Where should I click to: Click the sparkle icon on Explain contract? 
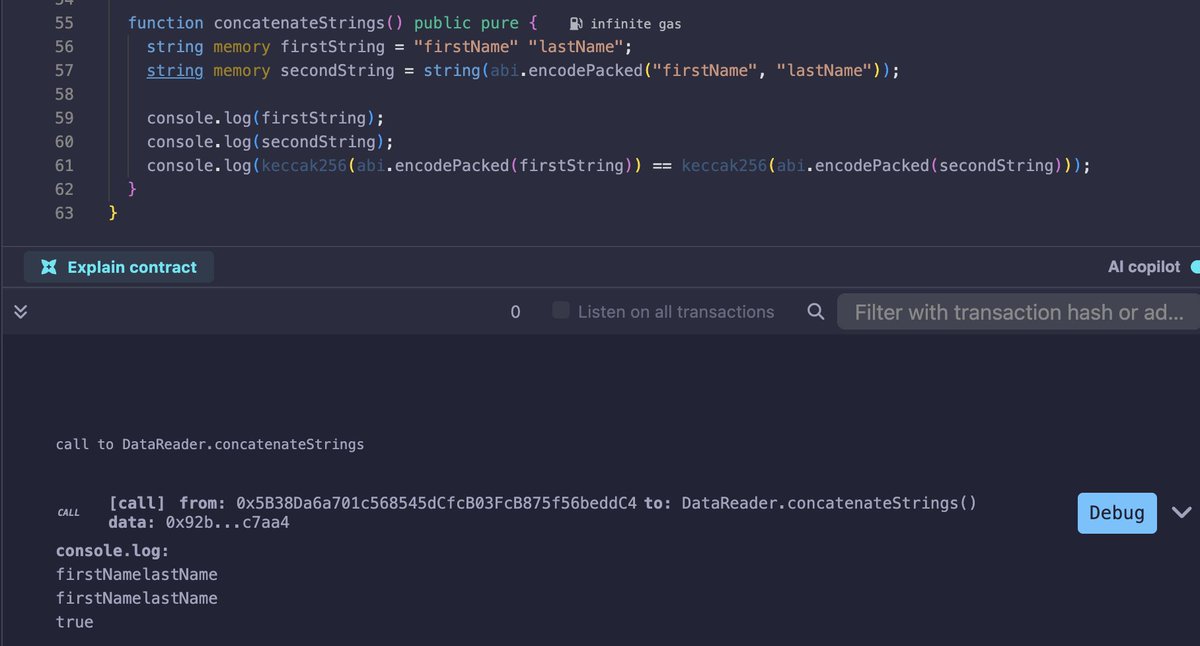(48, 266)
